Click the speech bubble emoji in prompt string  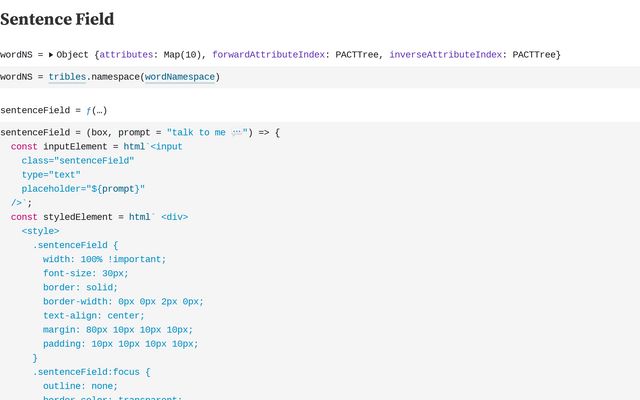[237, 132]
